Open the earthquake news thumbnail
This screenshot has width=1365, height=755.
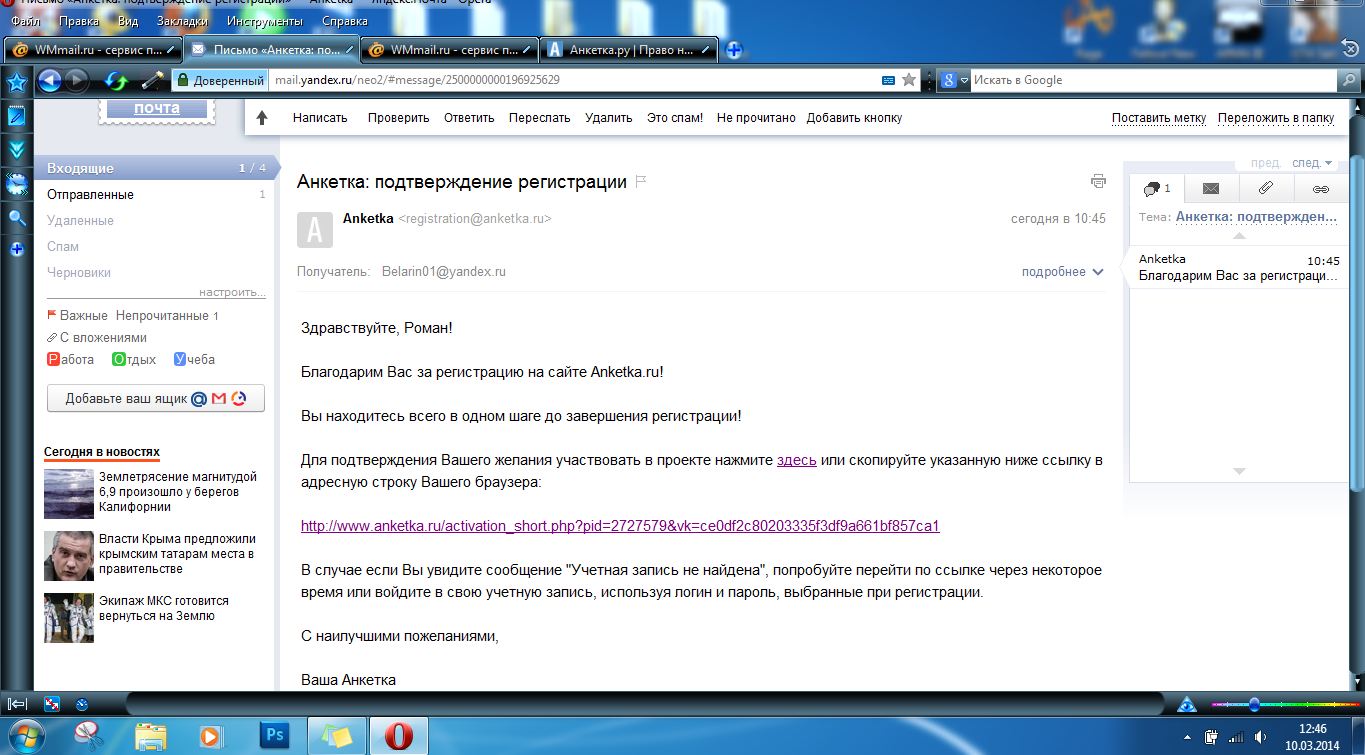[69, 493]
